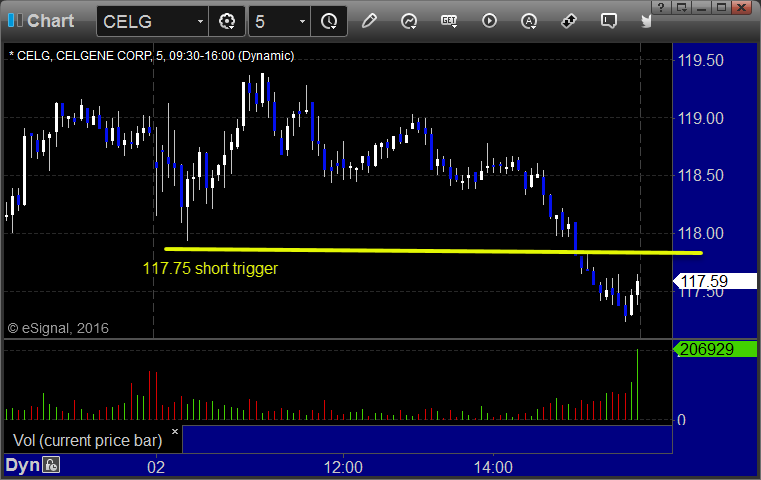Click the window menu monitor icon
The height and width of the screenshot is (480, 761).
click(681, 7)
